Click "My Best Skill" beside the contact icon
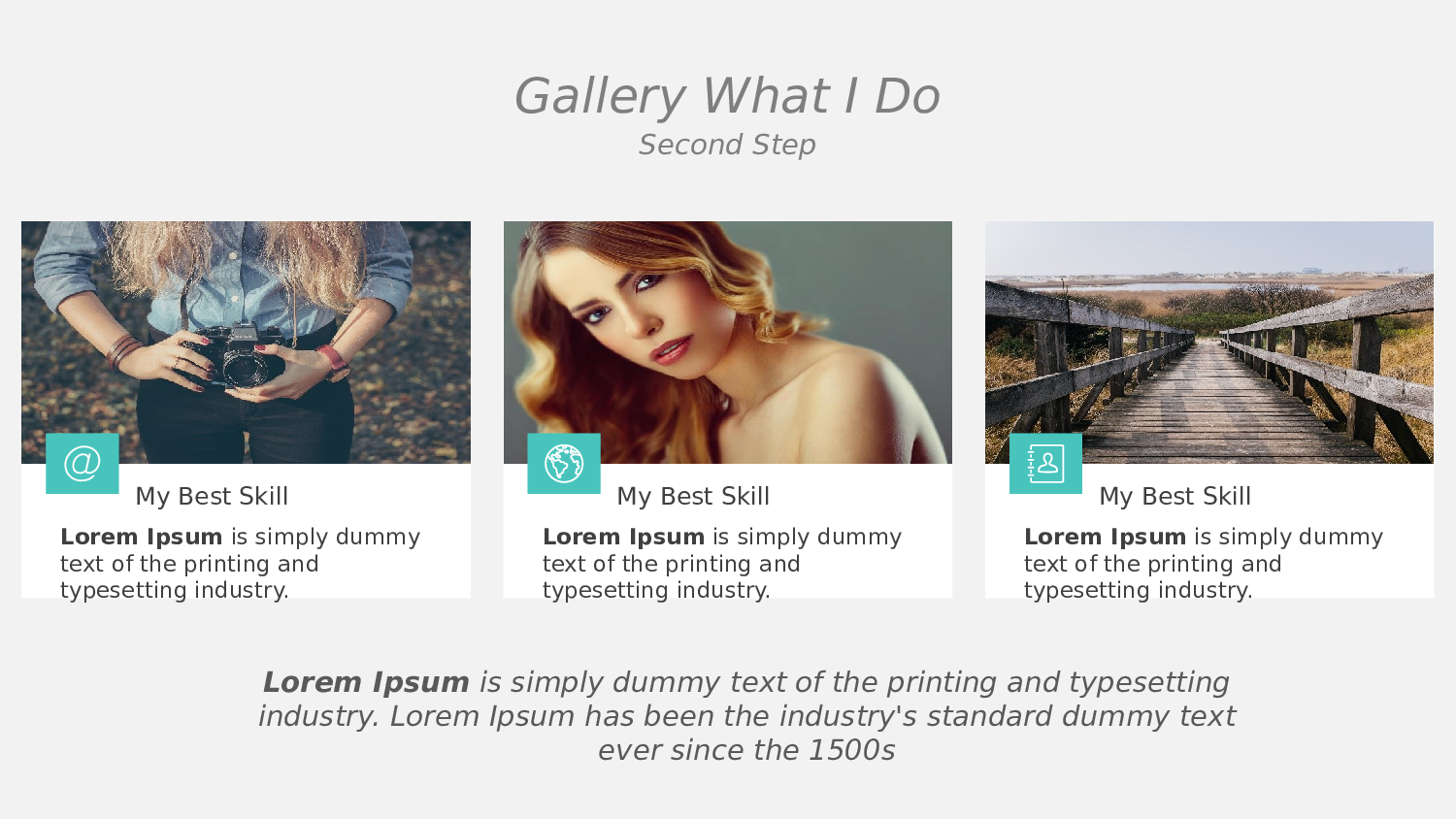Viewport: 1456px width, 819px height. pos(1175,496)
